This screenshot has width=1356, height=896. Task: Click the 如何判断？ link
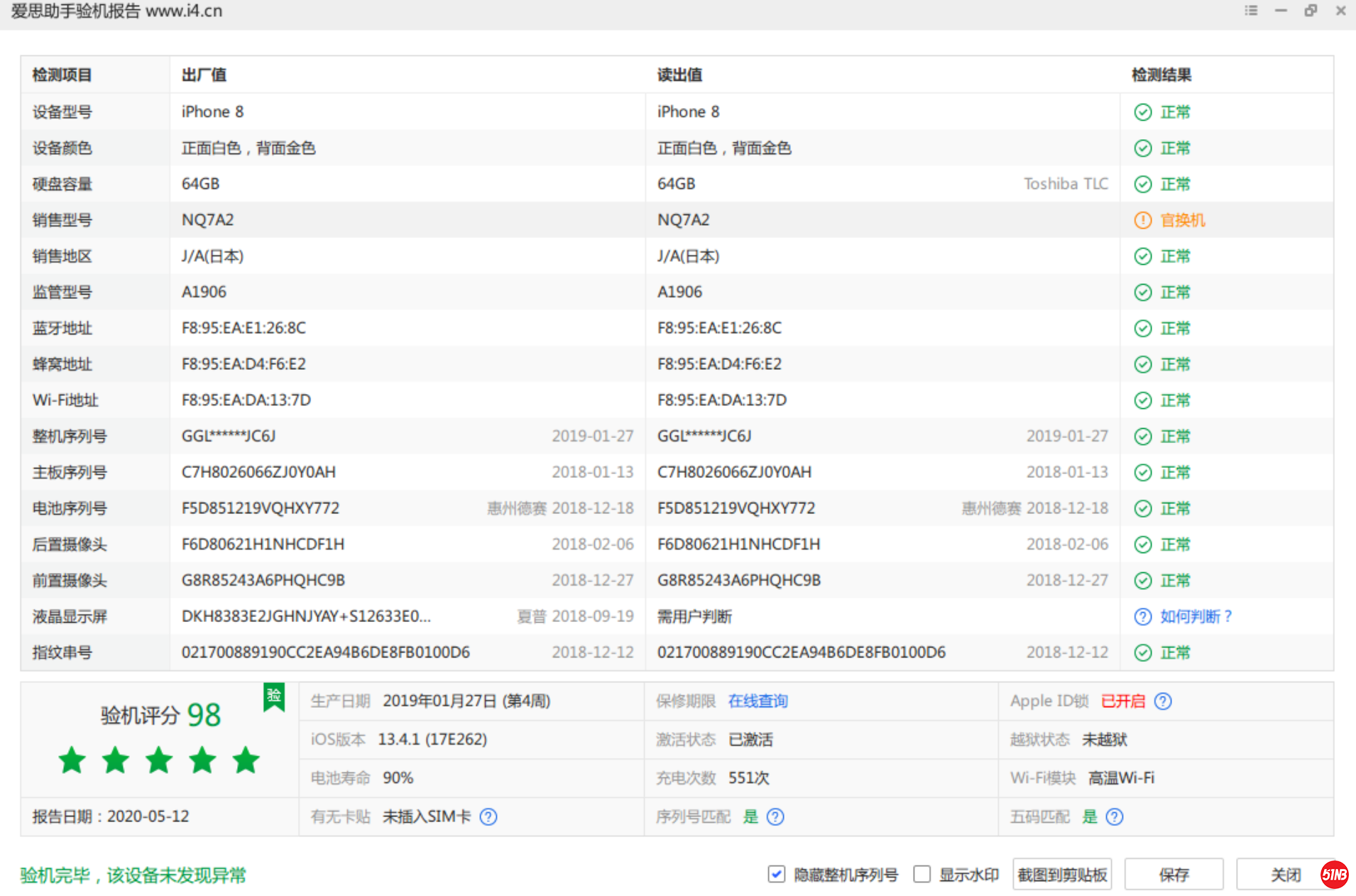[1196, 617]
